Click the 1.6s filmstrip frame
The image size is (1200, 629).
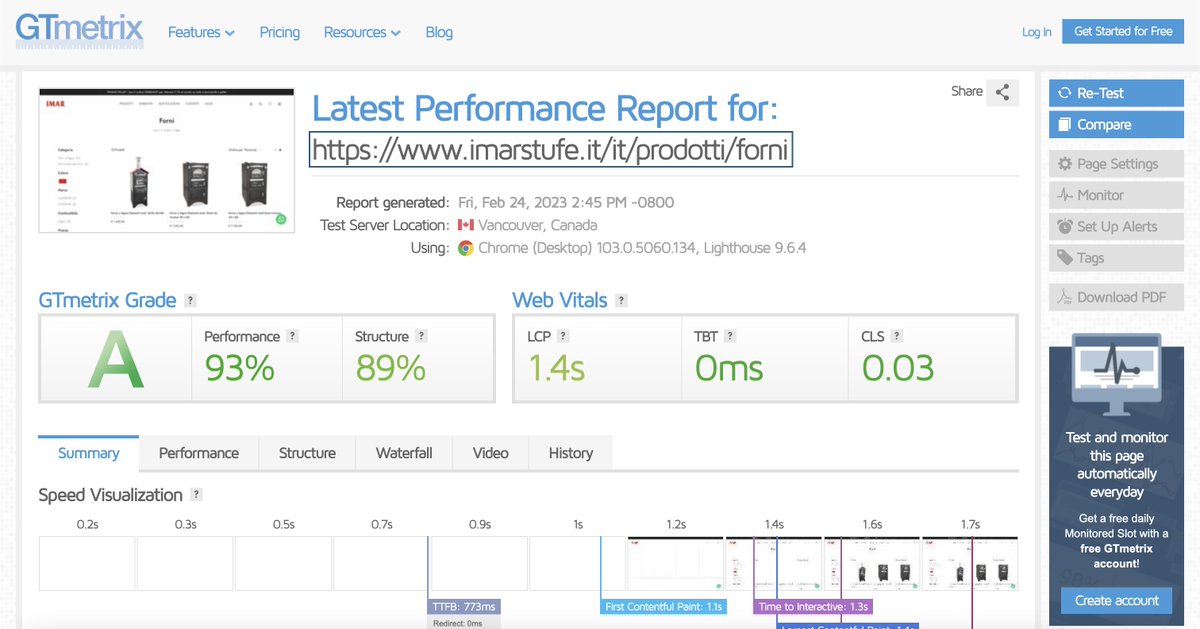click(x=872, y=563)
